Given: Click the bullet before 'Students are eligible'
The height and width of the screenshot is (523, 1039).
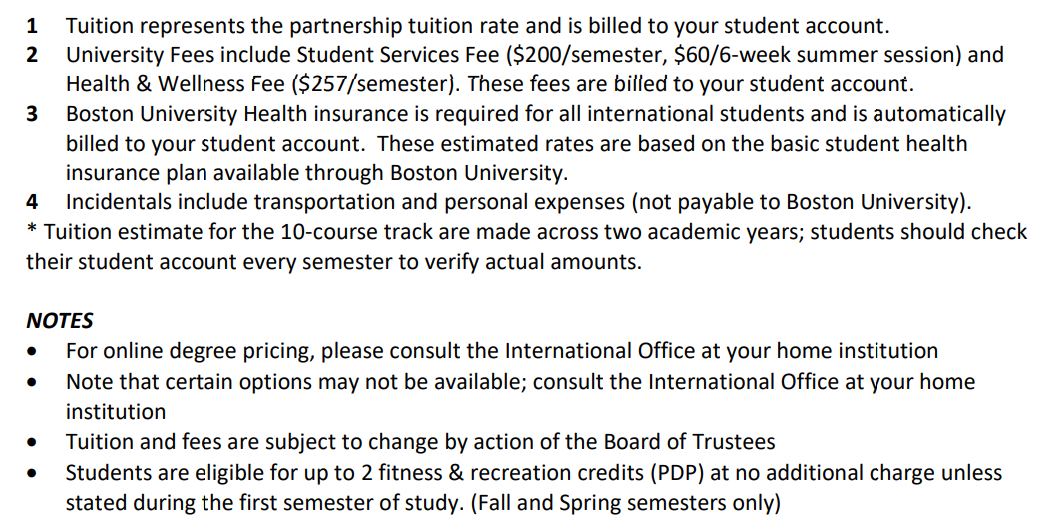Looking at the screenshot, I should pyautogui.click(x=35, y=472).
